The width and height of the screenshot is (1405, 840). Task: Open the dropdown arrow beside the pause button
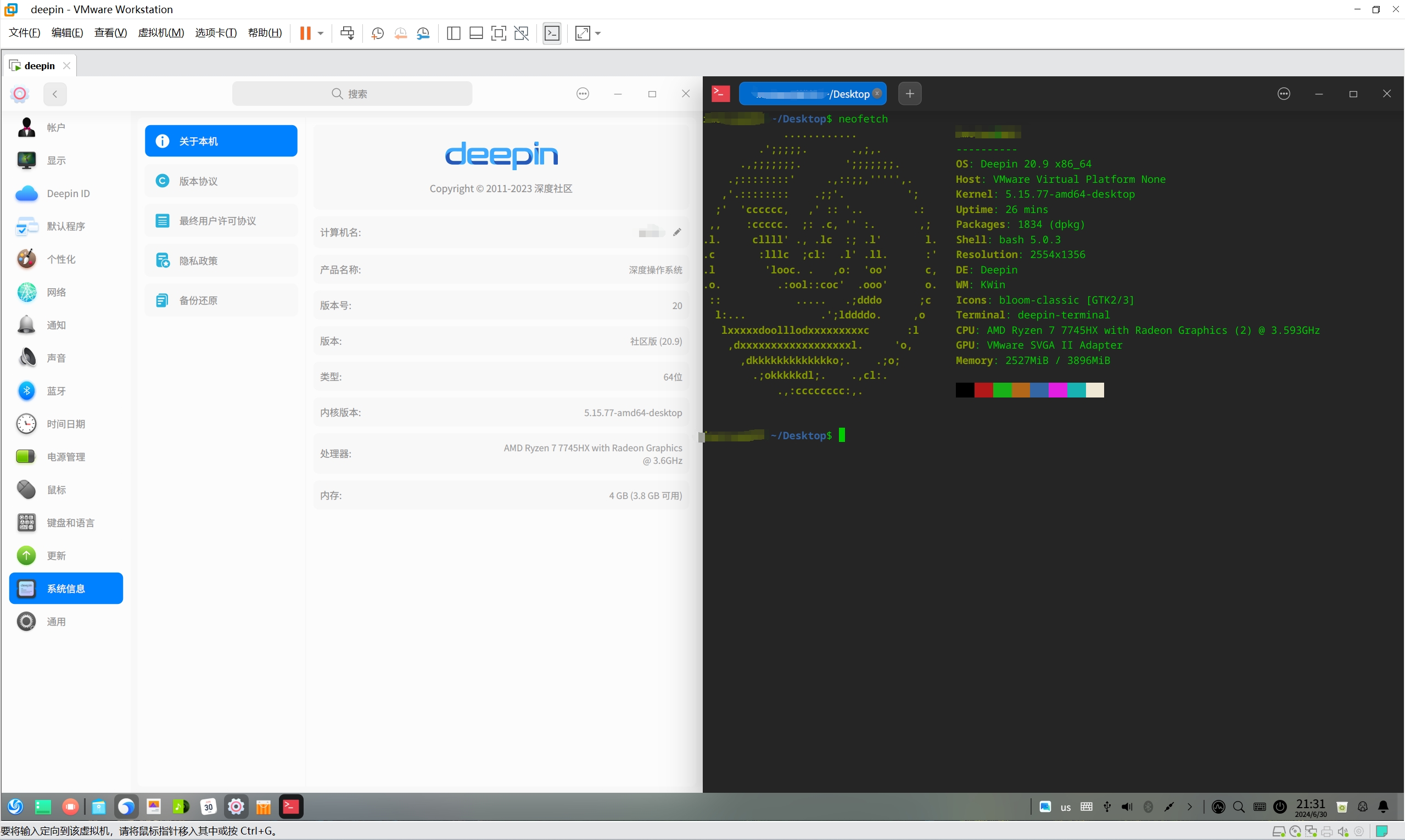(x=321, y=33)
